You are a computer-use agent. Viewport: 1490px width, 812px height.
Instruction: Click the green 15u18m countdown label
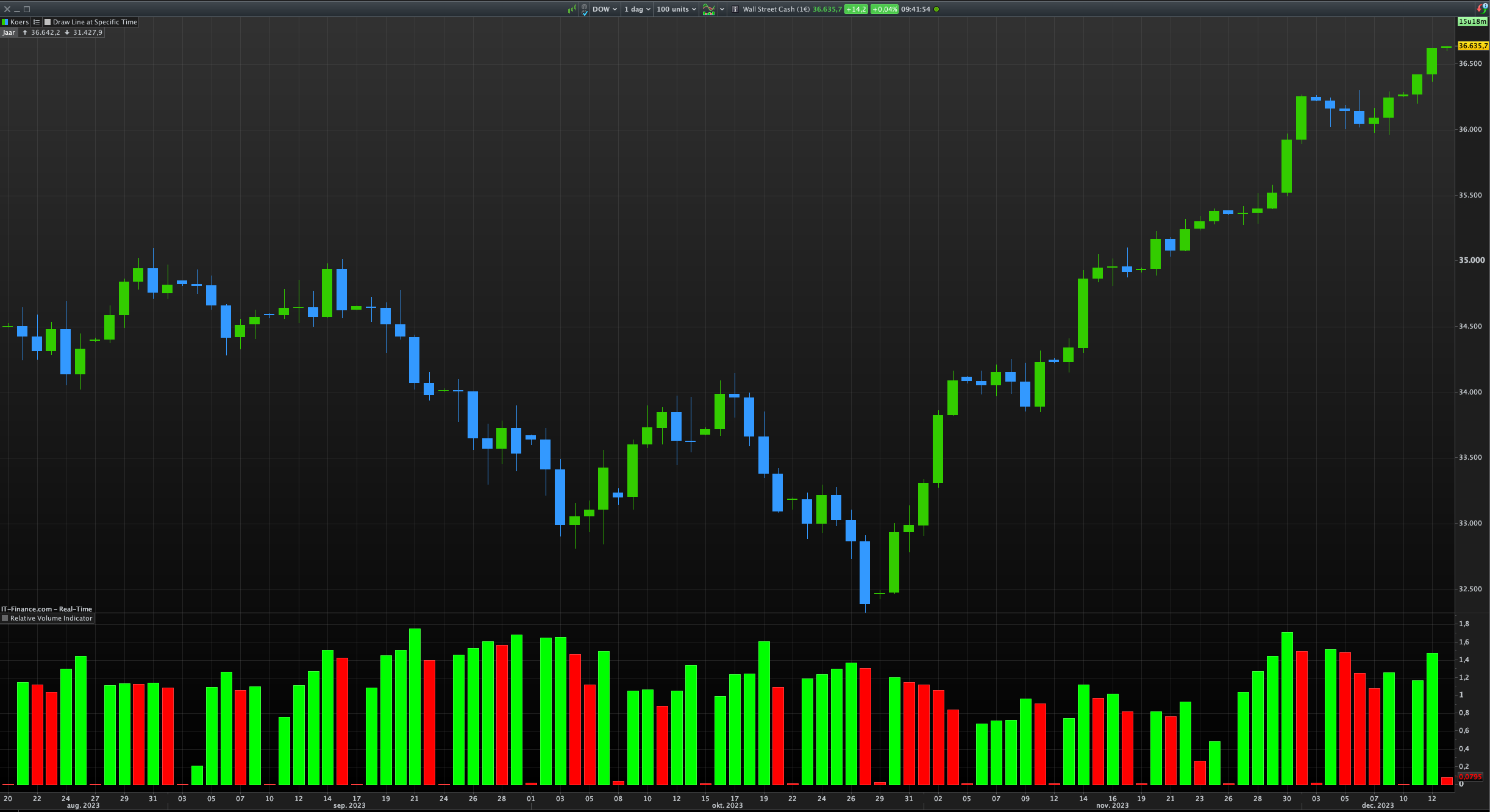pyautogui.click(x=1472, y=21)
